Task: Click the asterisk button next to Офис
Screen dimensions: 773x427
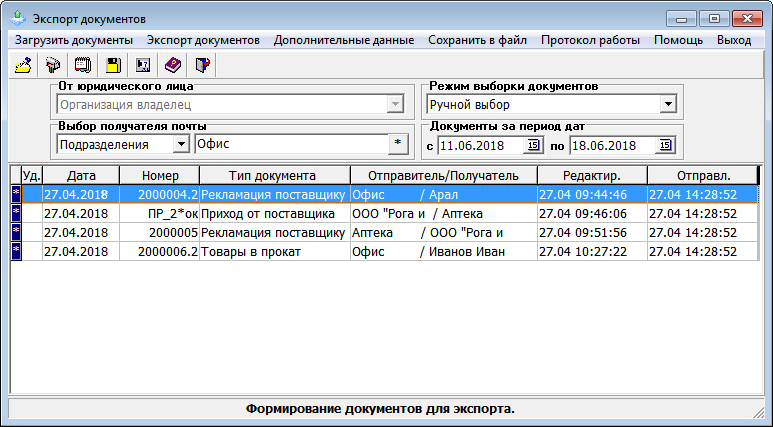Action: (x=398, y=144)
